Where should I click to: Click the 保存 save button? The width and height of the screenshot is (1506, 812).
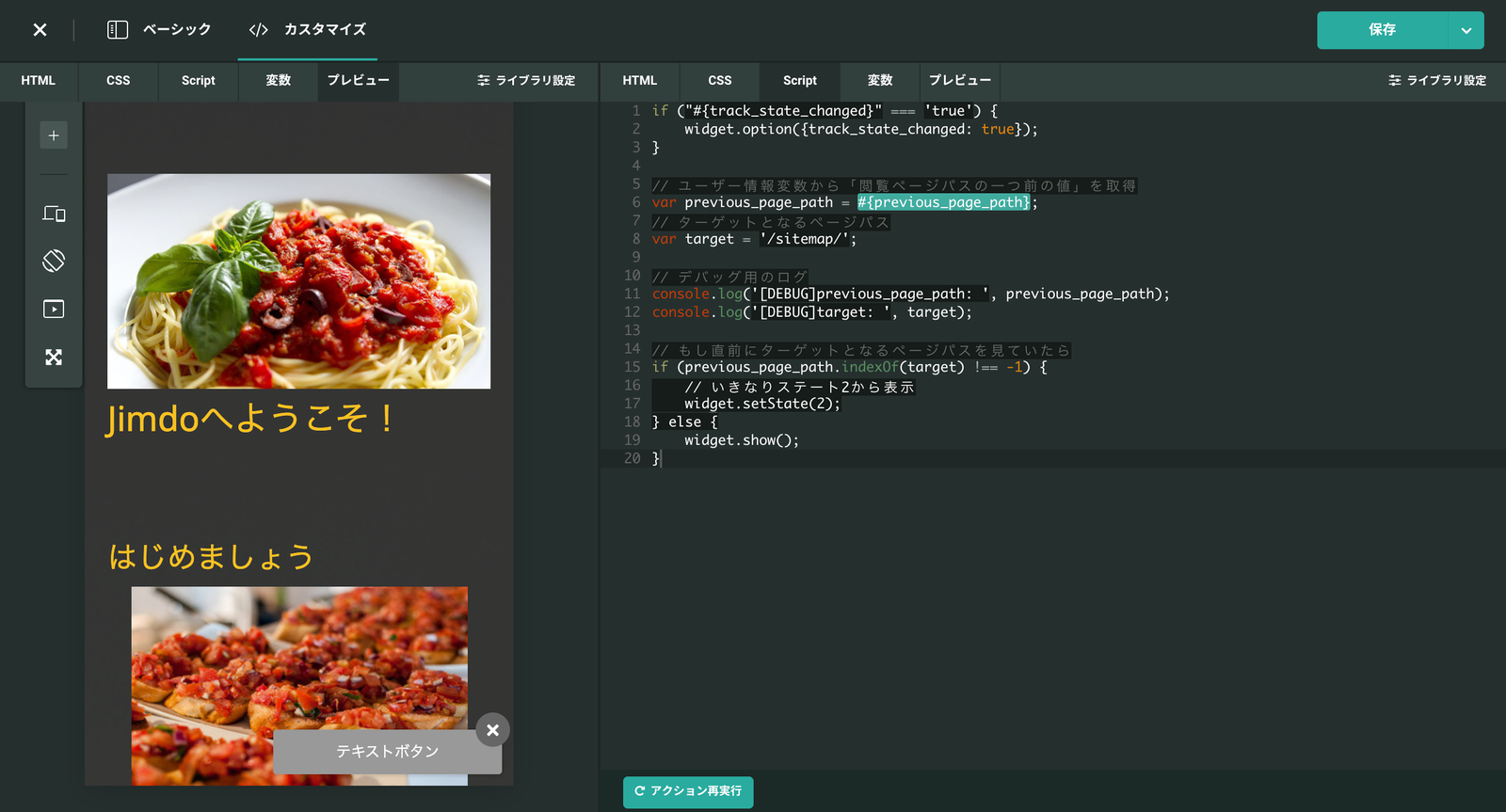point(1382,30)
